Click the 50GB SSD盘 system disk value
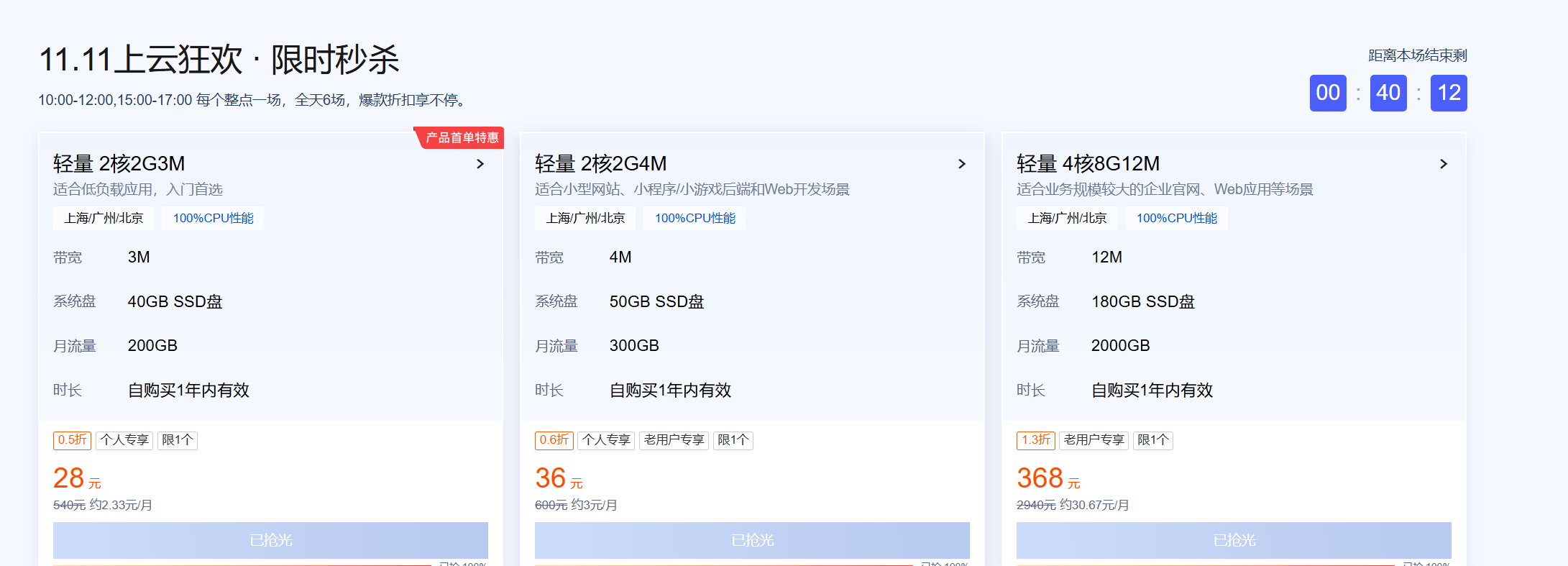This screenshot has height=566, width=1568. tap(656, 302)
